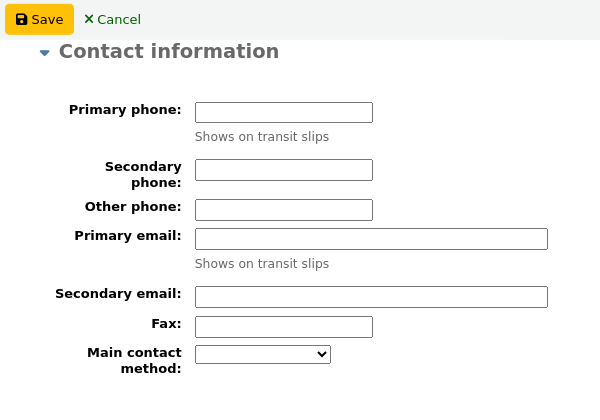Focus the Secondary email text box
The width and height of the screenshot is (600, 420).
371,296
